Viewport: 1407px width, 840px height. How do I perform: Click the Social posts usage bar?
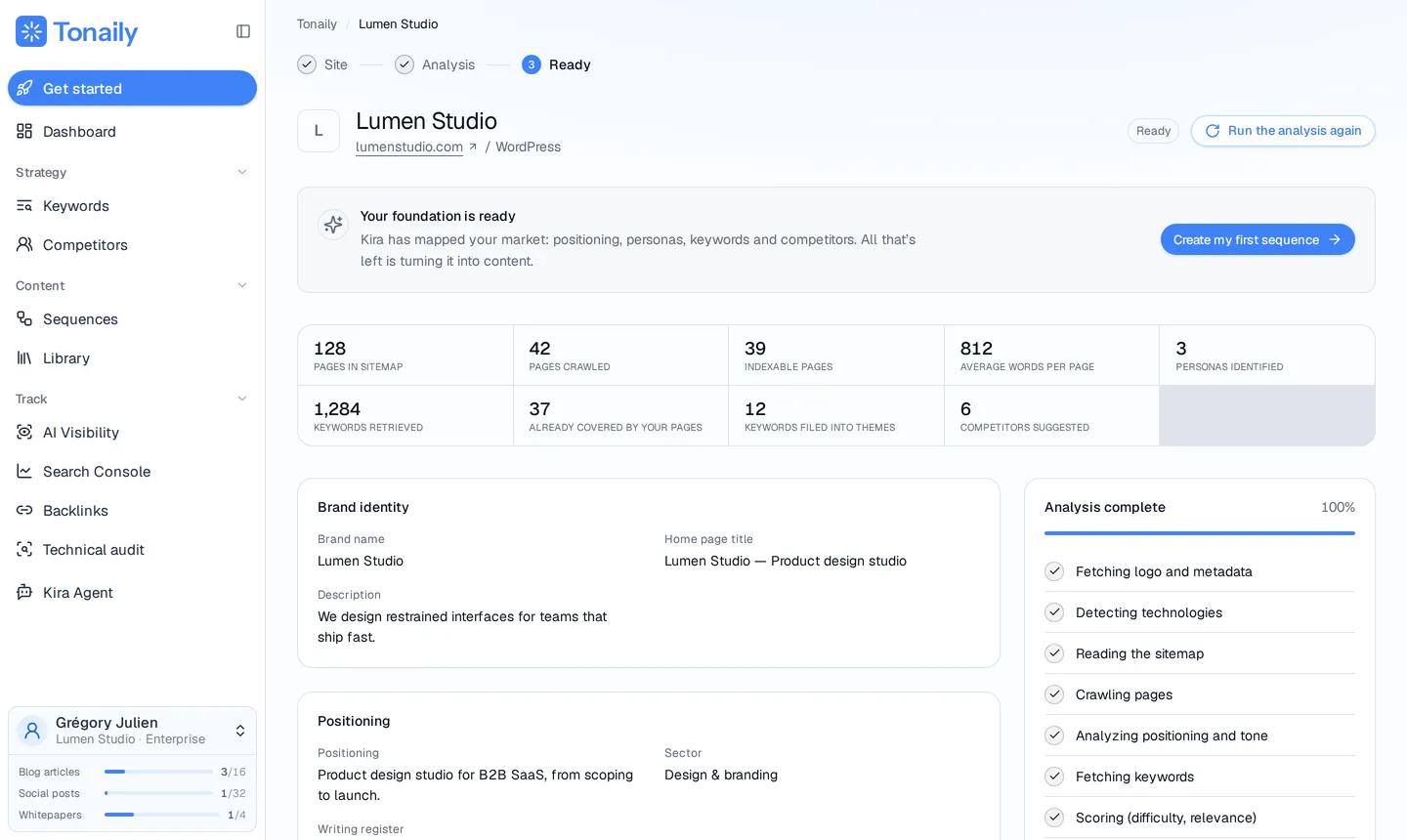(x=158, y=793)
